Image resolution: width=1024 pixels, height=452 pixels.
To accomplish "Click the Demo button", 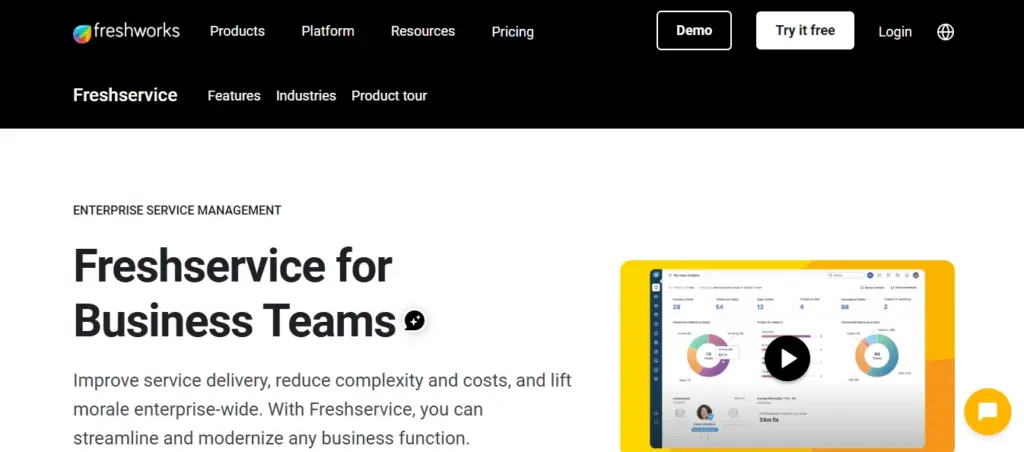I will tap(694, 30).
